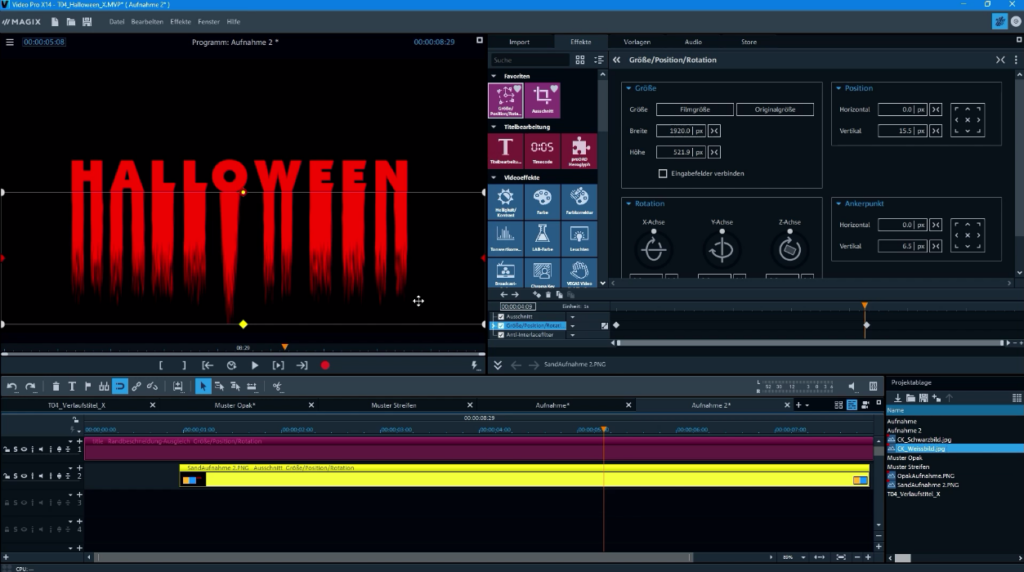Collapse the Ankerpunkt section triangle

839,204
